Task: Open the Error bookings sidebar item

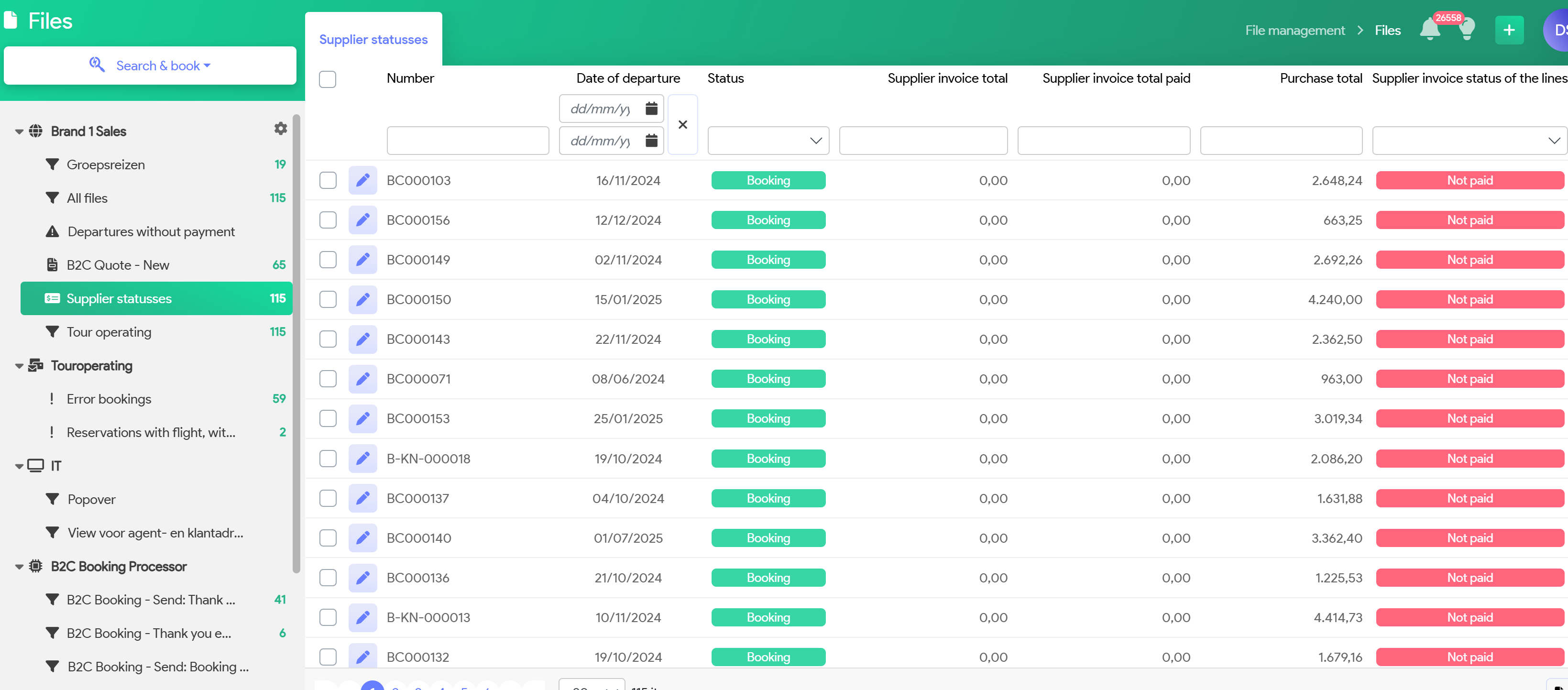Action: pyautogui.click(x=109, y=399)
